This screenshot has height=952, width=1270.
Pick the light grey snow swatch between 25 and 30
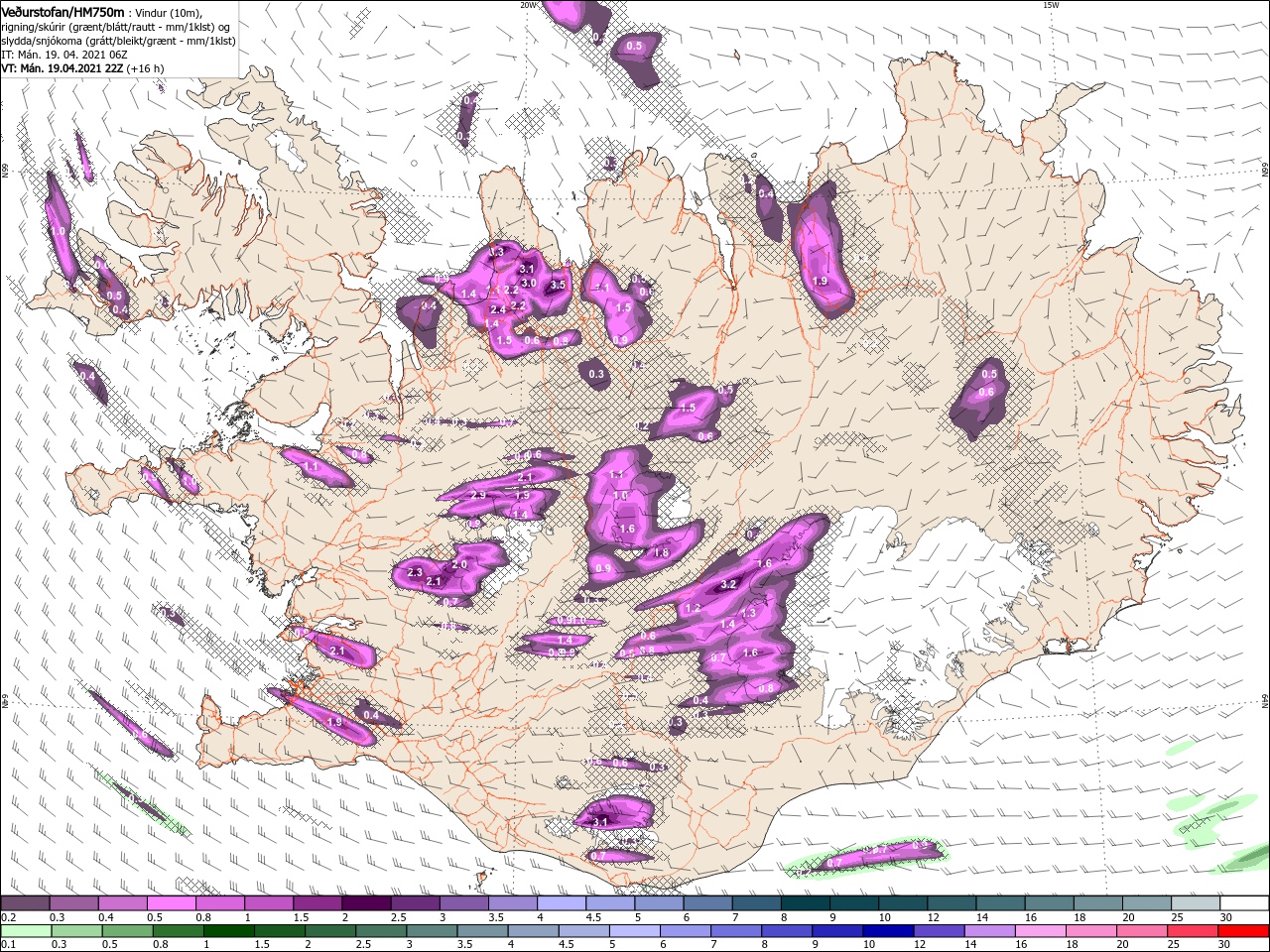point(1197,903)
